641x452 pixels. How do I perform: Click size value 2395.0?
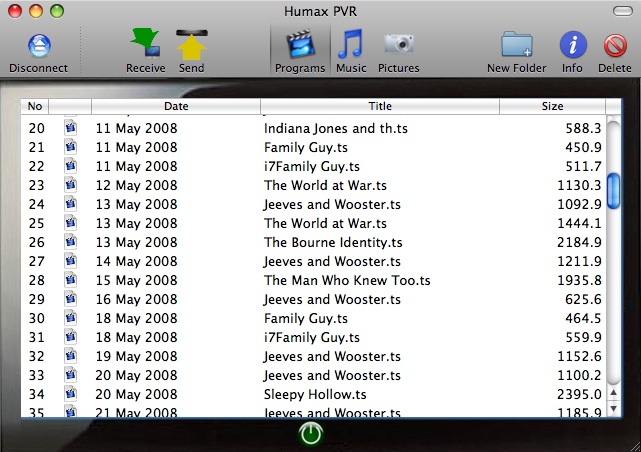[x=579, y=394]
